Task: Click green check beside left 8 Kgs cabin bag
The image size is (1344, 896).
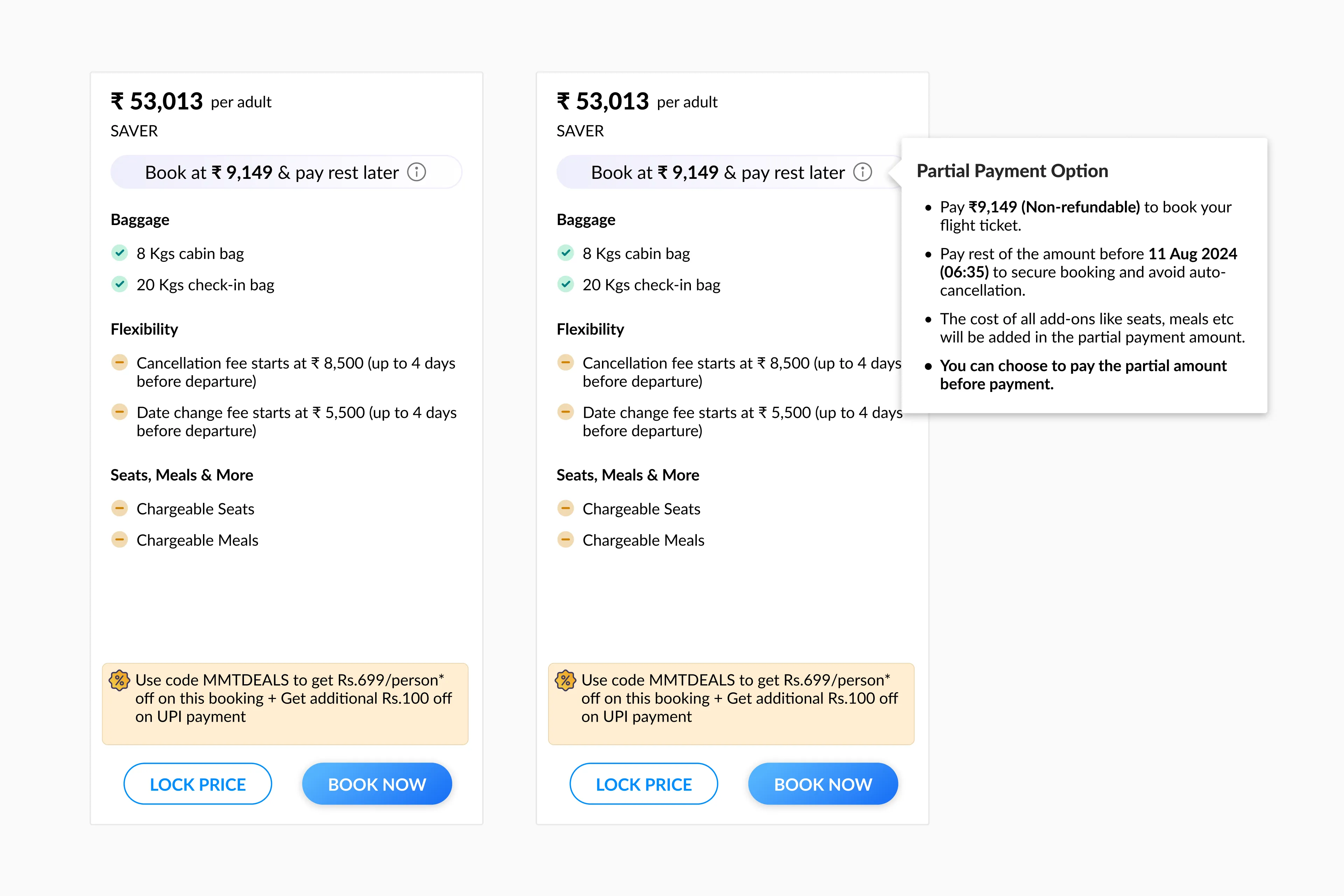Action: [x=119, y=253]
